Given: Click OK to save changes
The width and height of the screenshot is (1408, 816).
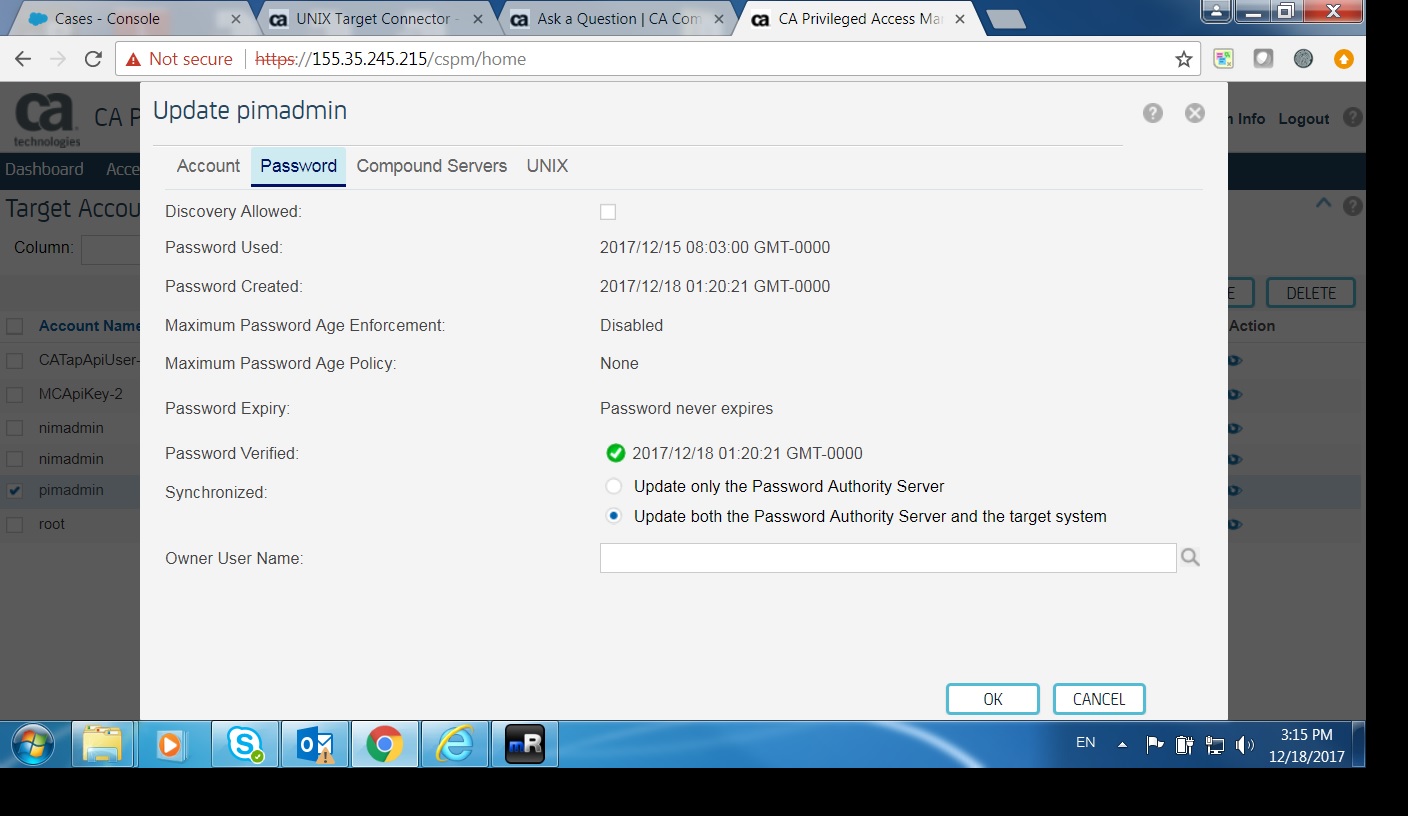Looking at the screenshot, I should tap(993, 699).
